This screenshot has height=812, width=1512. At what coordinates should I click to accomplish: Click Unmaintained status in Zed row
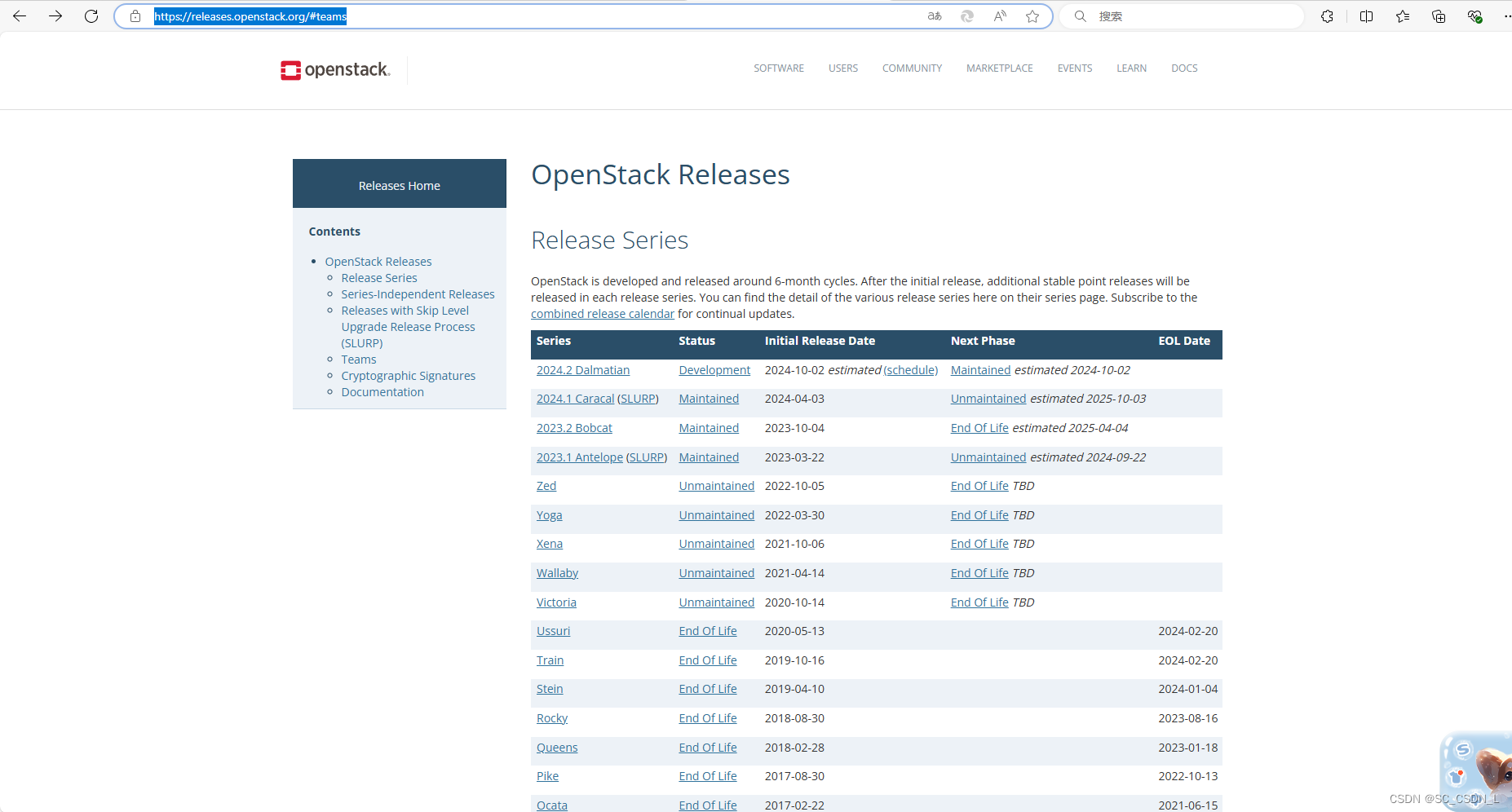717,486
